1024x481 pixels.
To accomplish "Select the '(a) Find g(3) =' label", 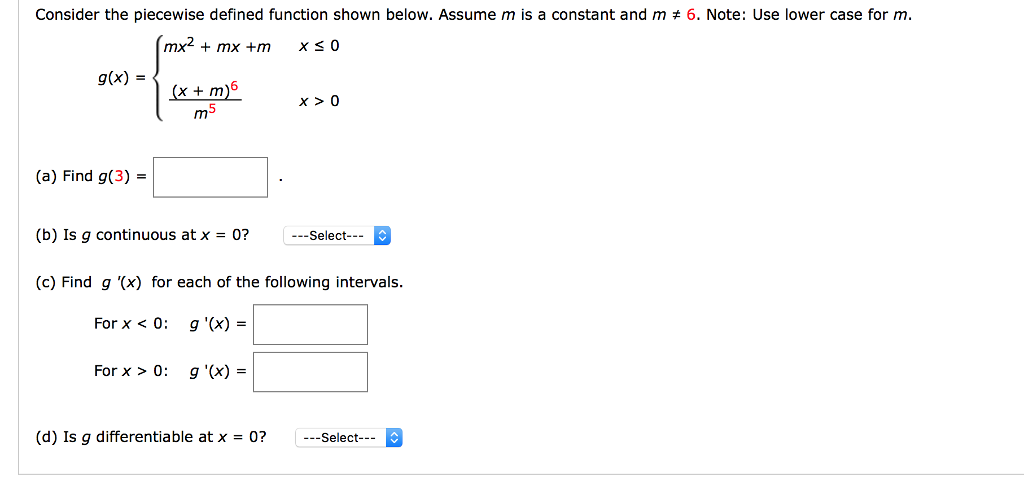I will [x=90, y=176].
